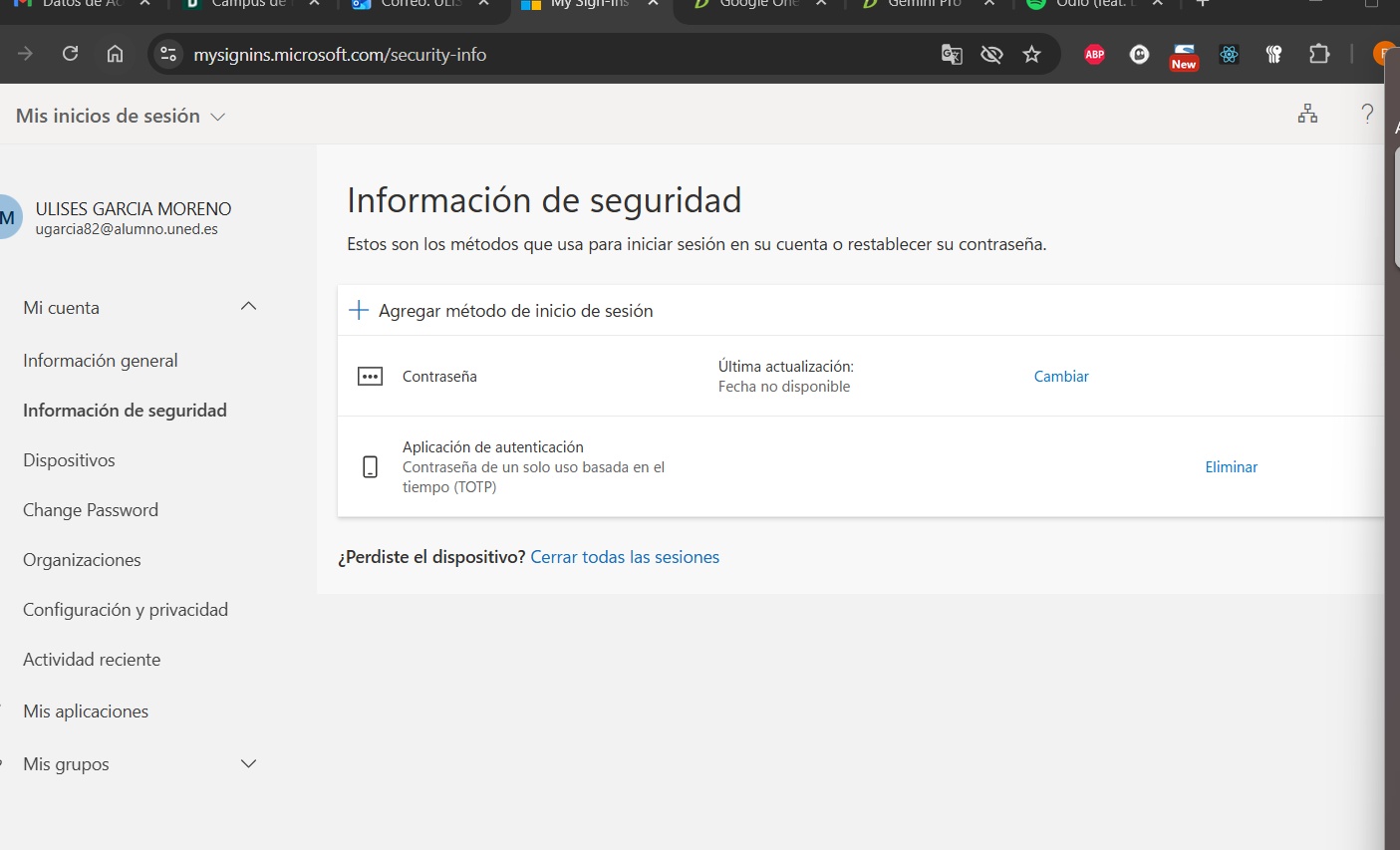Toggle the hidden passwords eye icon
This screenshot has width=1400, height=850.
(991, 55)
